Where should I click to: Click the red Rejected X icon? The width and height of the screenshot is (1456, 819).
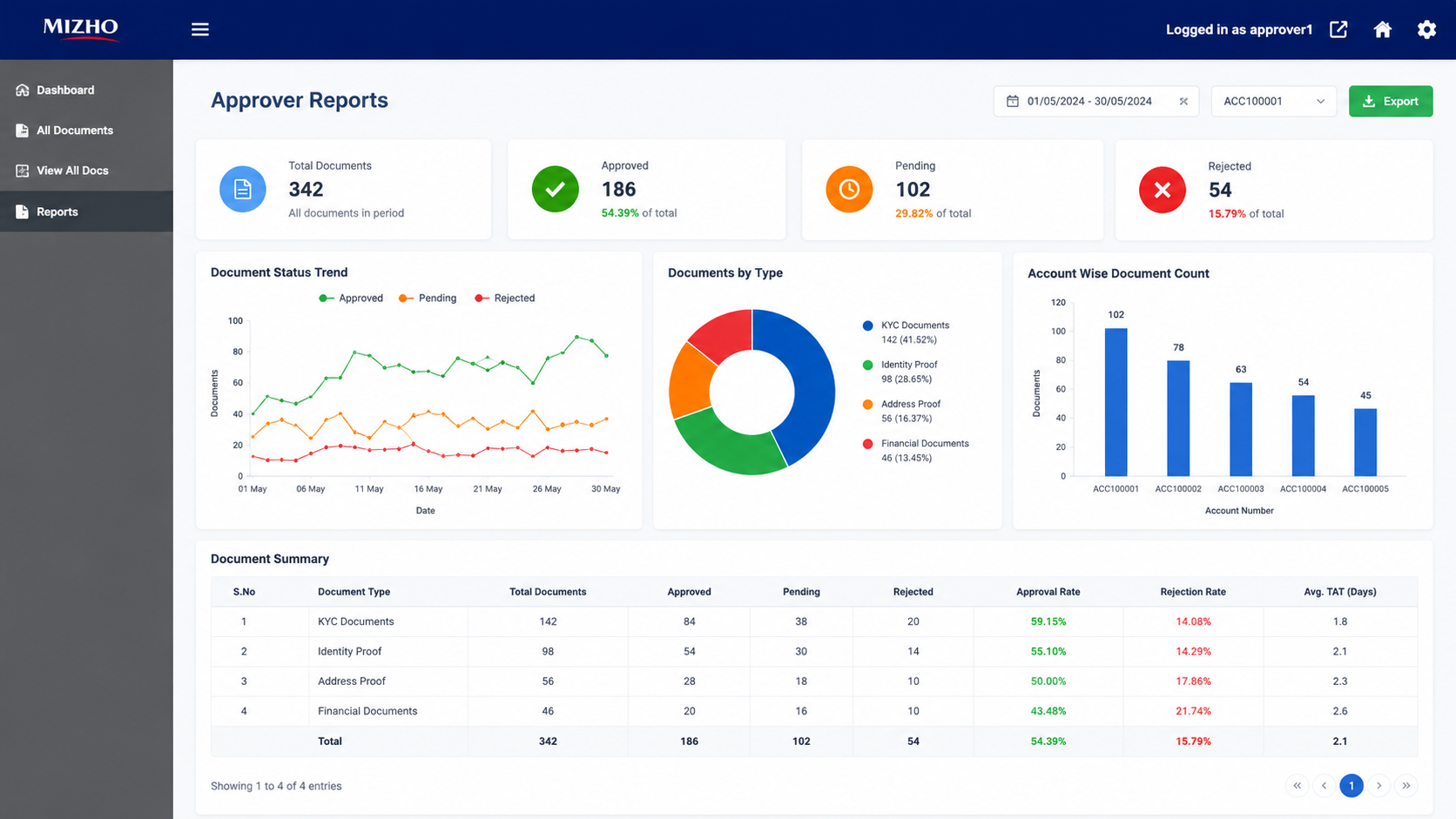click(x=1163, y=190)
